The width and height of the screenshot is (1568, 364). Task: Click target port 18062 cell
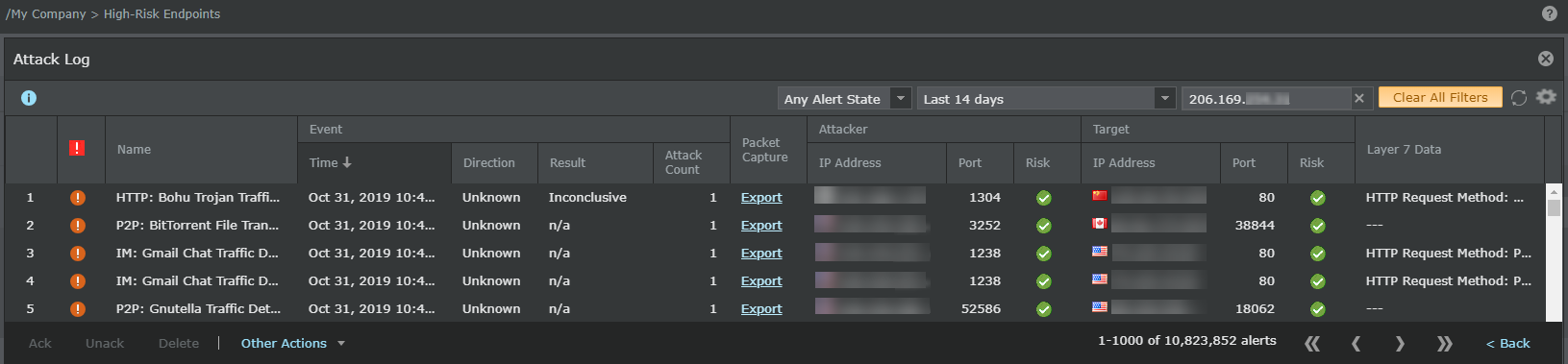(x=1255, y=308)
